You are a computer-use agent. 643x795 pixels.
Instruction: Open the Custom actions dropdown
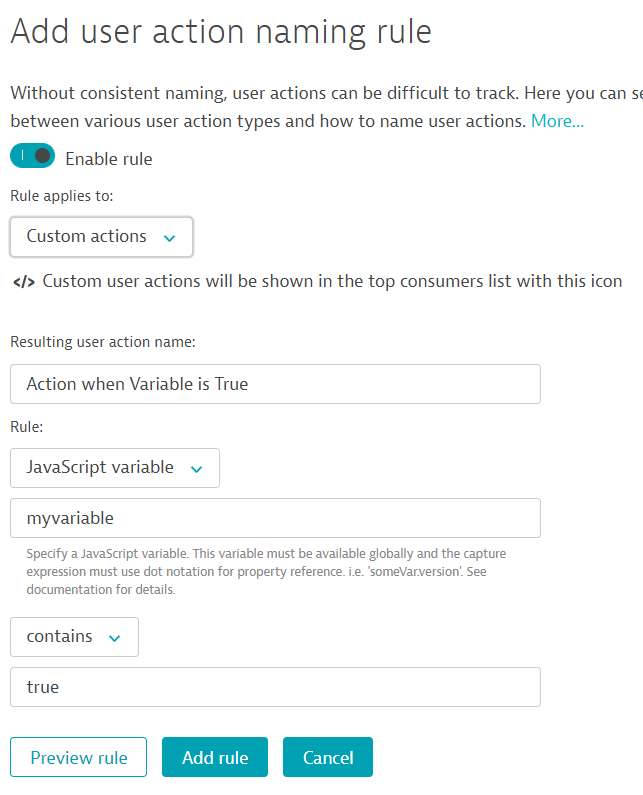point(101,237)
